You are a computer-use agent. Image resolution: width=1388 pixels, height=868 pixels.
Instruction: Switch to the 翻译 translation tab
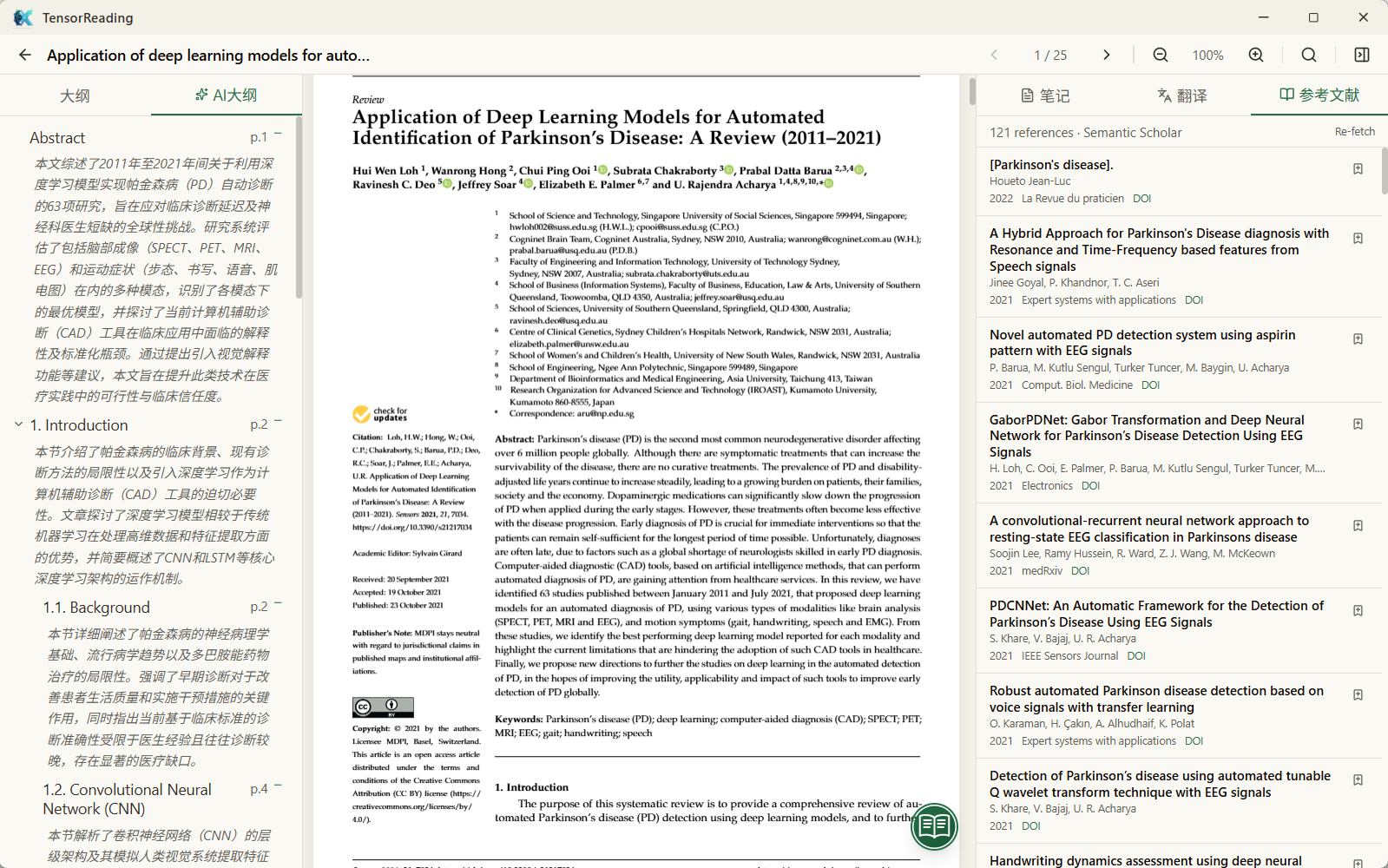1182,95
